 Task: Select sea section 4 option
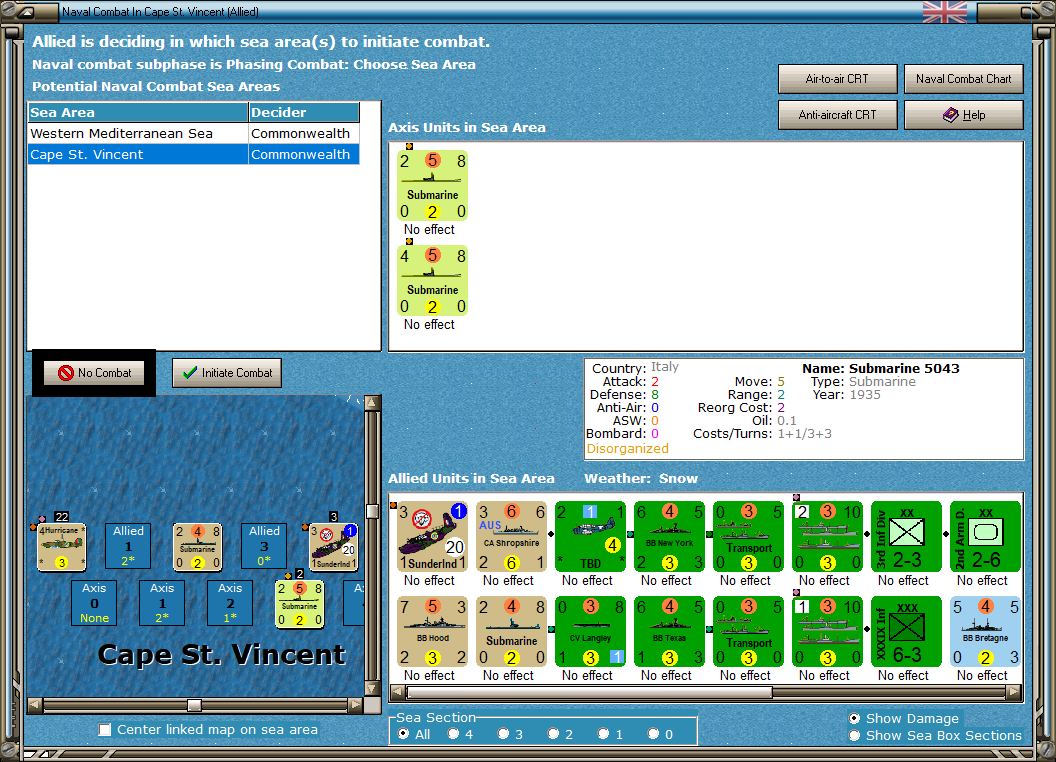coord(453,734)
